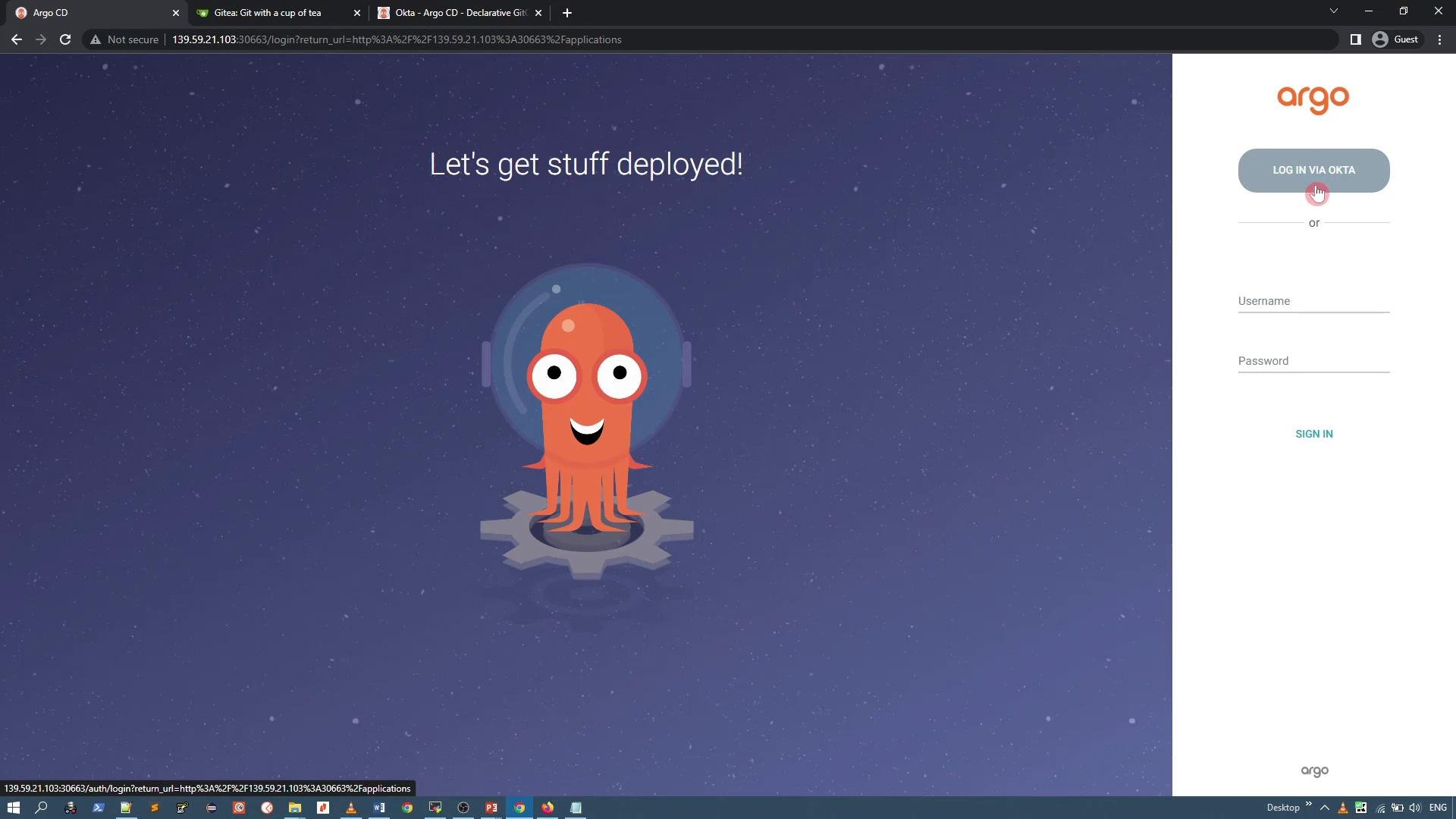Click the battery status tray icon
The image size is (1456, 819).
[1397, 808]
